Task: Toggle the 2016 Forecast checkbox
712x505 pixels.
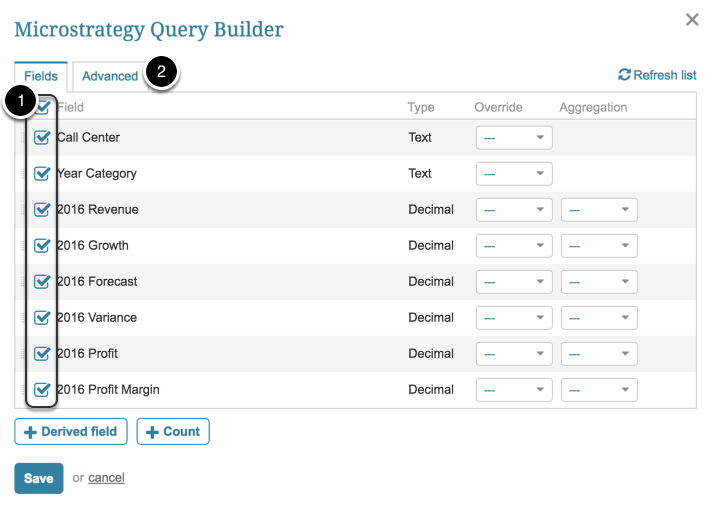Action: coord(42,281)
